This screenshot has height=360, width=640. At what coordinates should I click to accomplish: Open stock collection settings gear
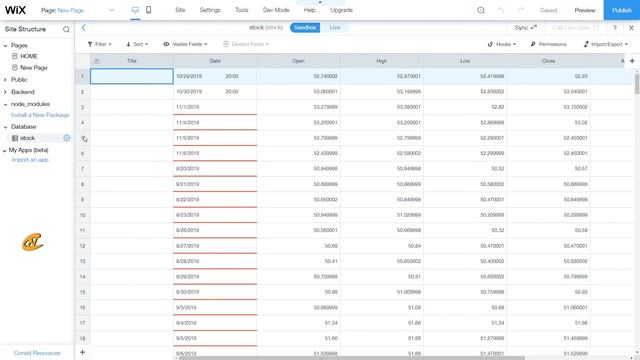click(67, 138)
